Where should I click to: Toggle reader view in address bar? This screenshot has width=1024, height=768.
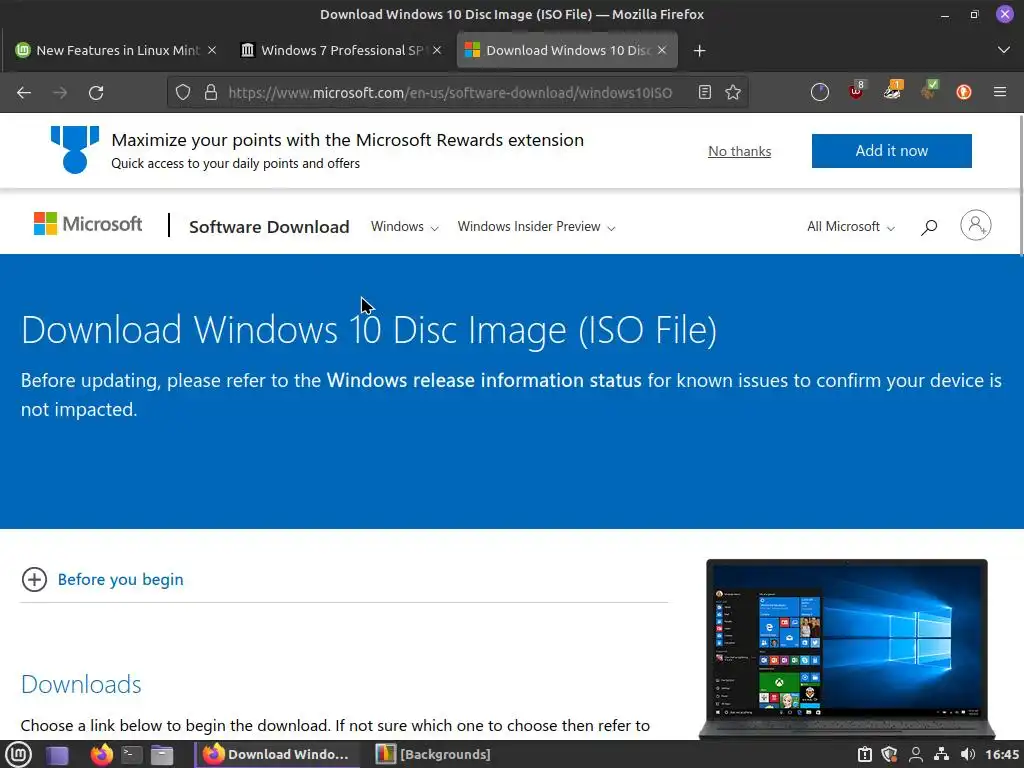(x=705, y=93)
